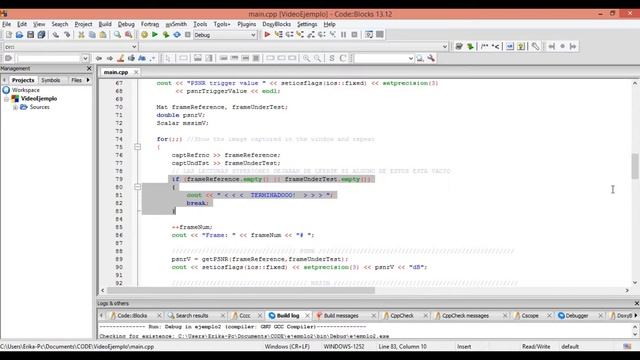Collapse the VideoEjemplo project tree node

click(7, 99)
